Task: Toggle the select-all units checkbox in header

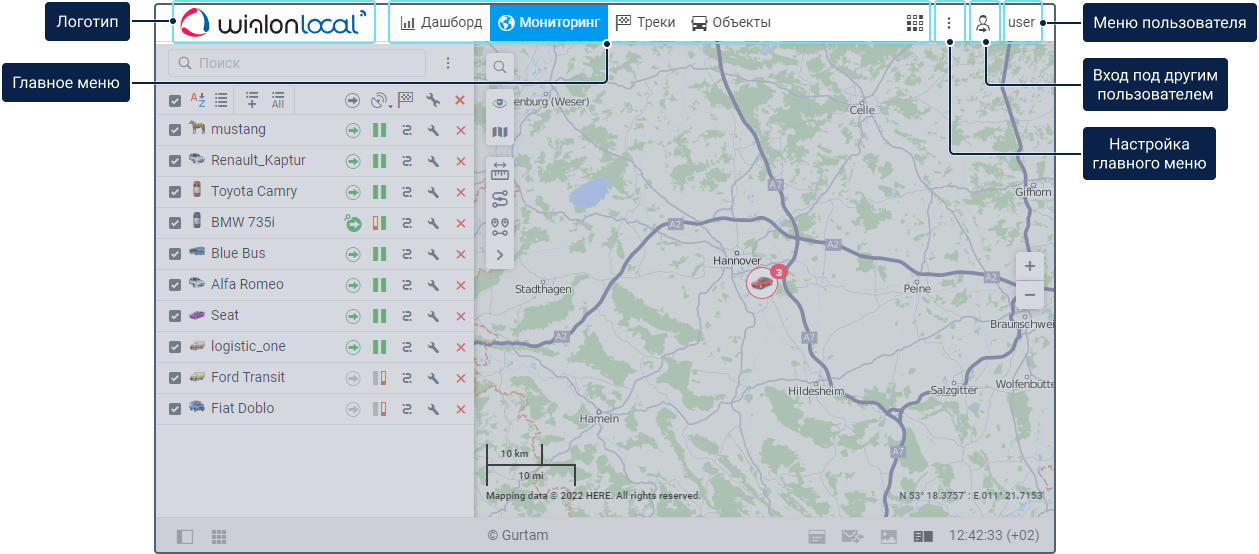Action: pos(175,100)
